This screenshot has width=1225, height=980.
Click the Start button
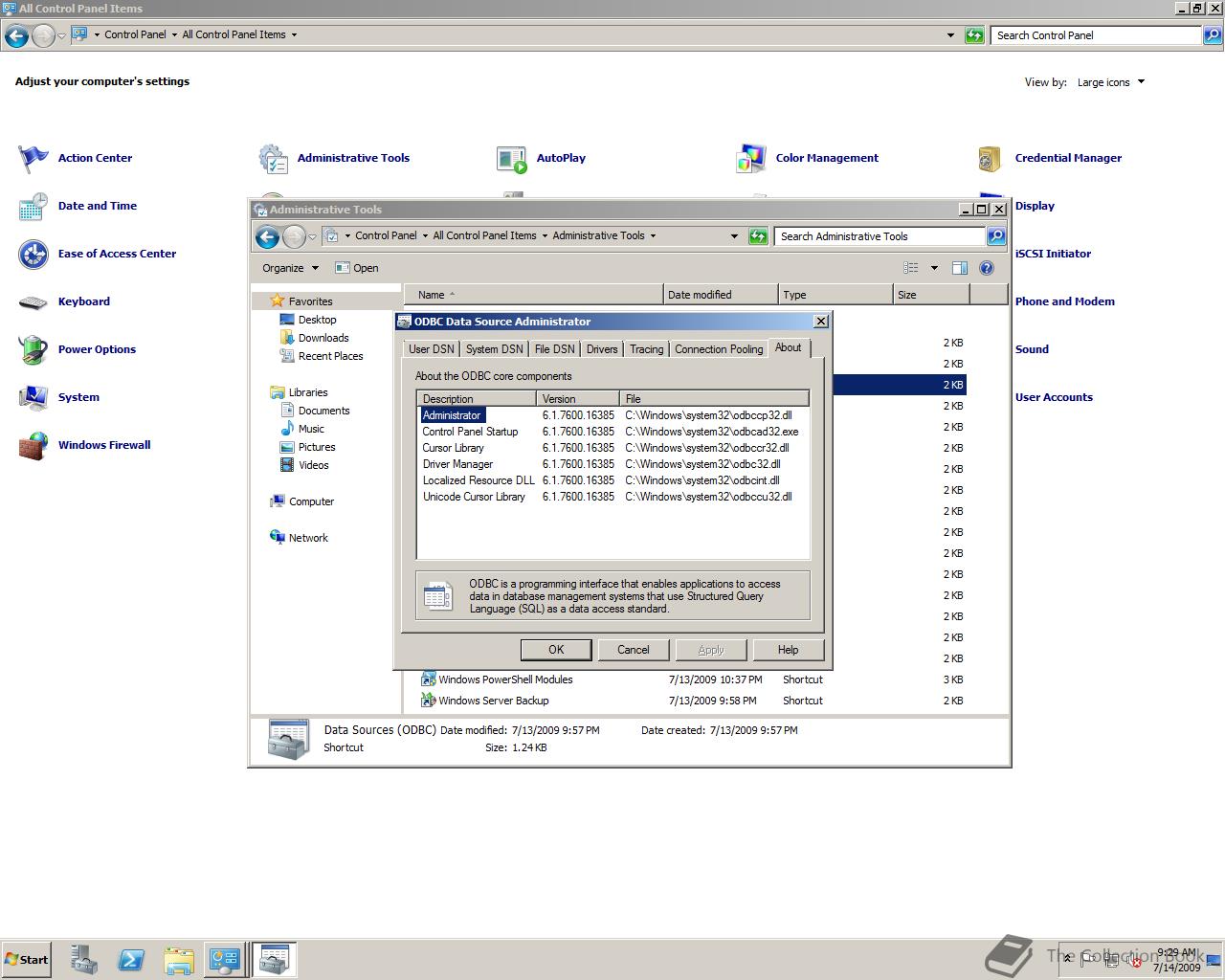click(26, 960)
